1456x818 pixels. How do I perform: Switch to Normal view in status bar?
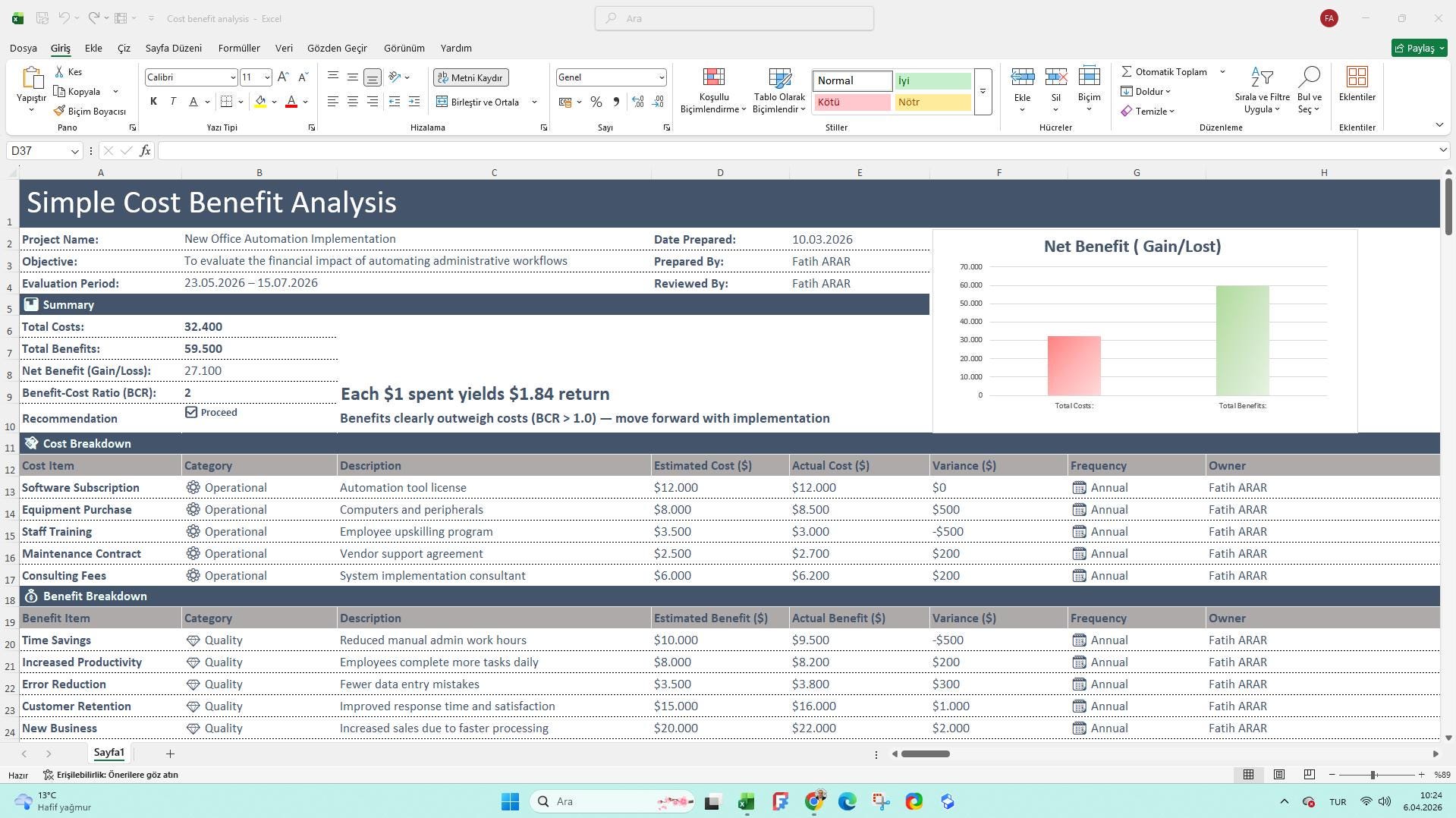[1248, 775]
